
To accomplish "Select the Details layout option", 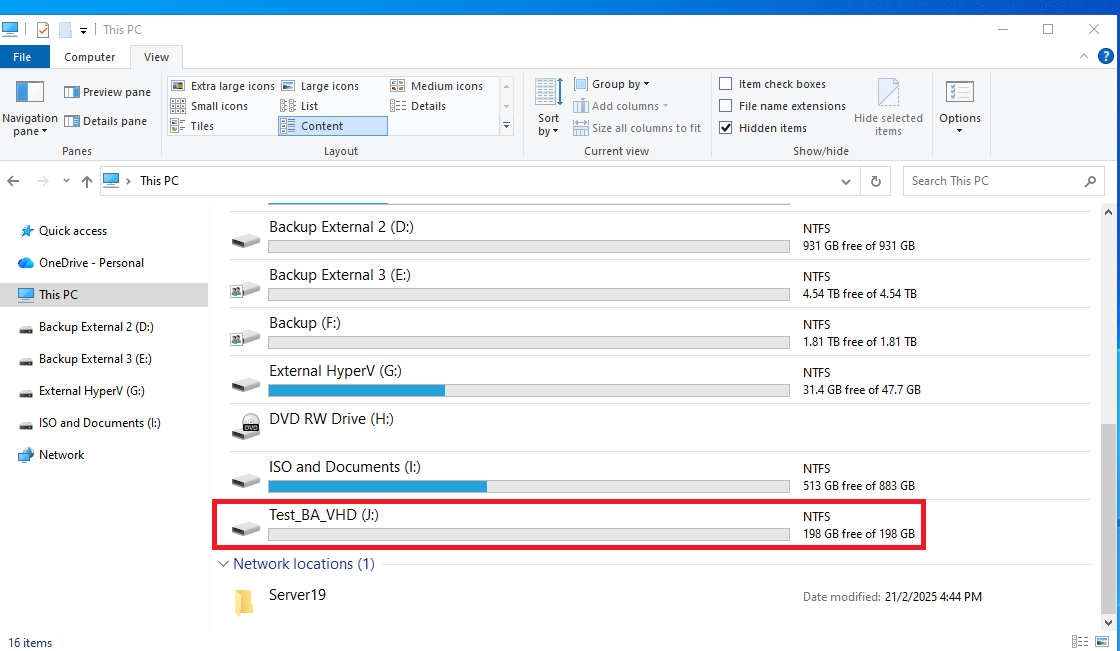I will tap(427, 106).
